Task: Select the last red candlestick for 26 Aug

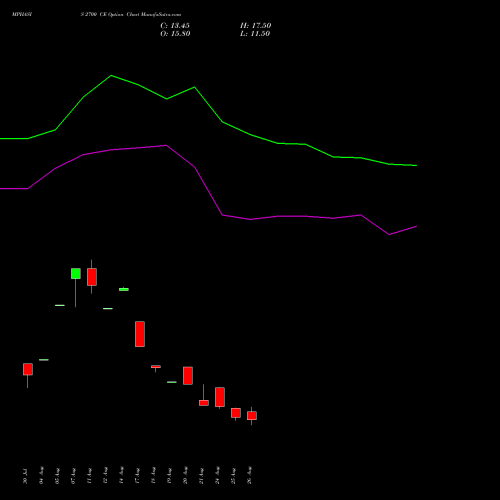Action: tap(252, 416)
